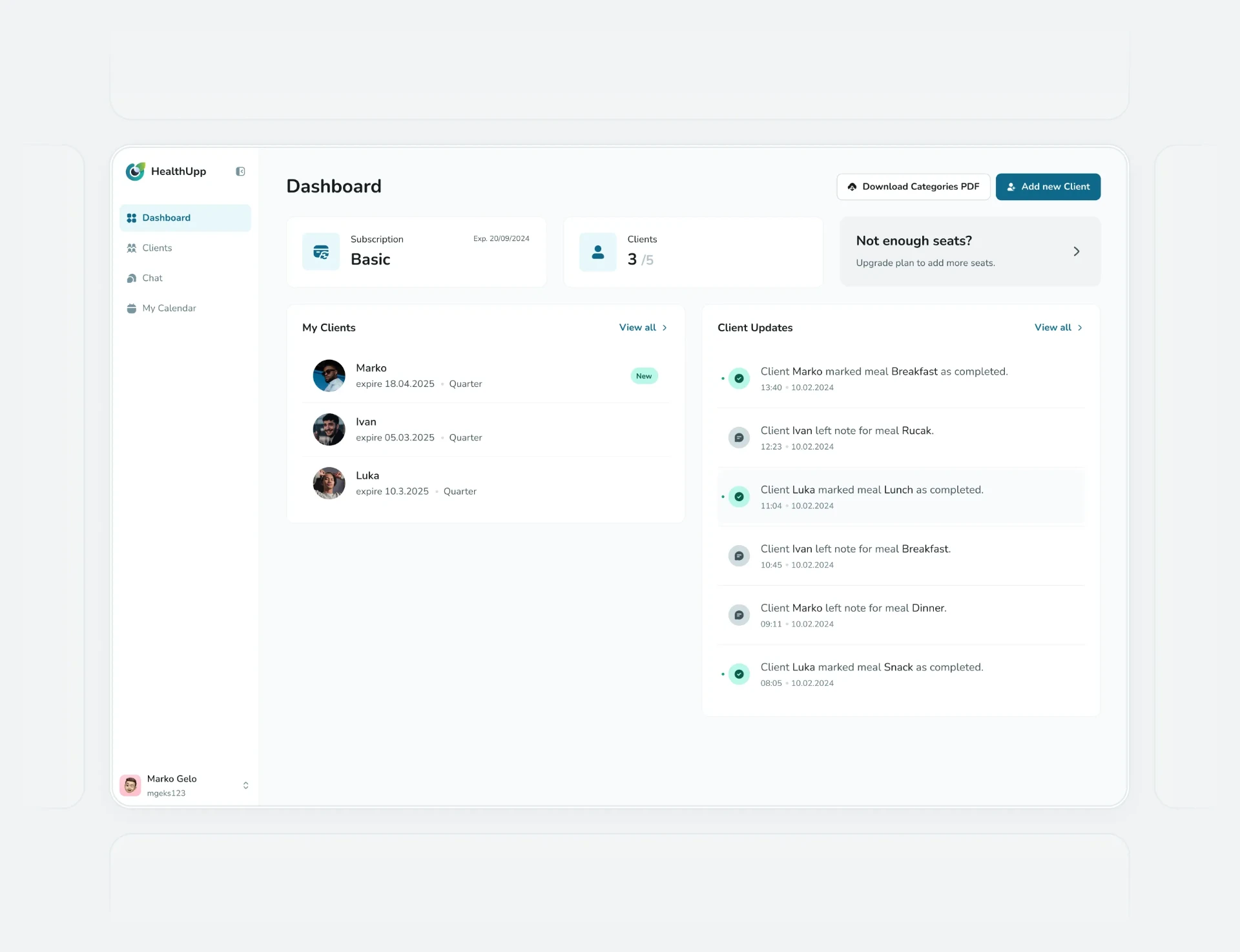Open update 'Client Luka marked meal Snack as completed'
Image resolution: width=1240 pixels, height=952 pixels.
click(x=901, y=674)
